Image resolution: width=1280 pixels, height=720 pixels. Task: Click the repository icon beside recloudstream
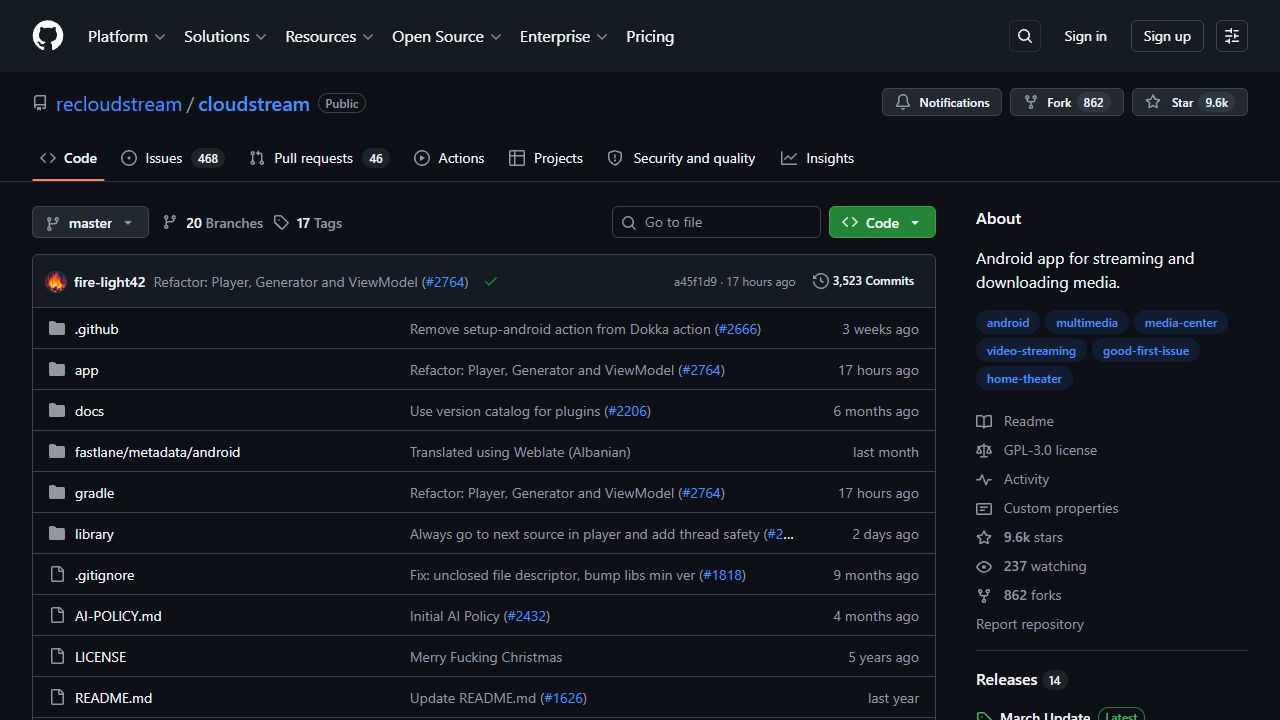point(40,104)
